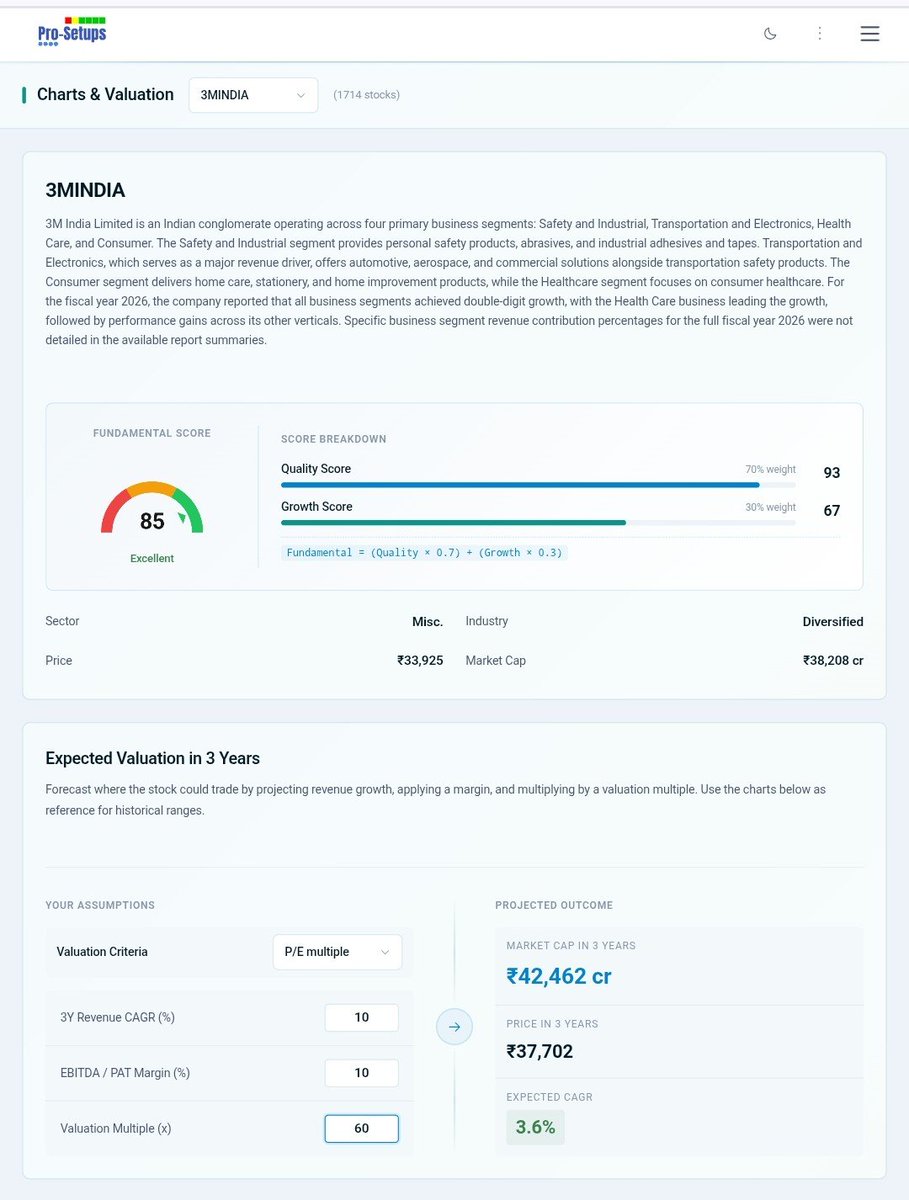The image size is (909, 1200).
Task: Click the 'PROJECTED OUTCOME' section label
Action: coord(554,906)
